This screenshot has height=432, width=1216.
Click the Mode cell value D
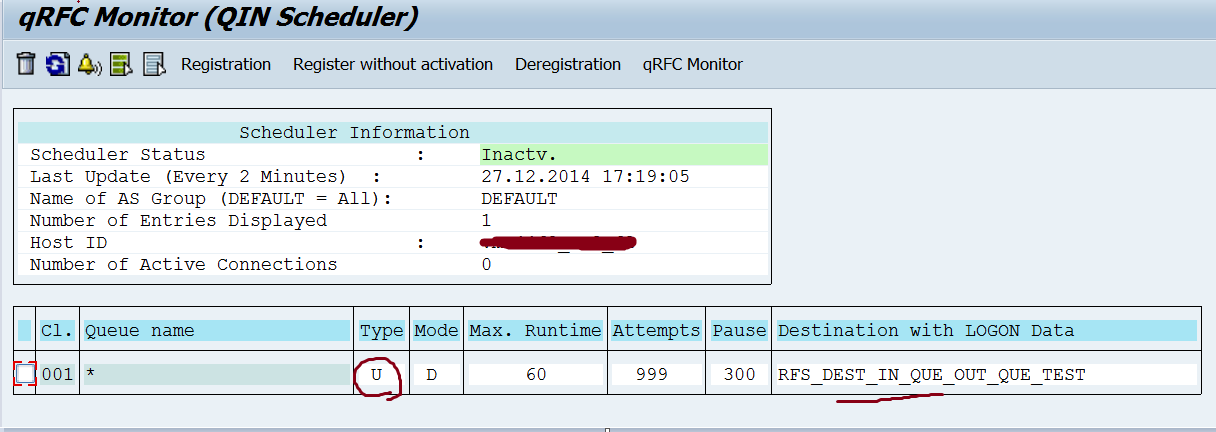(x=436, y=375)
